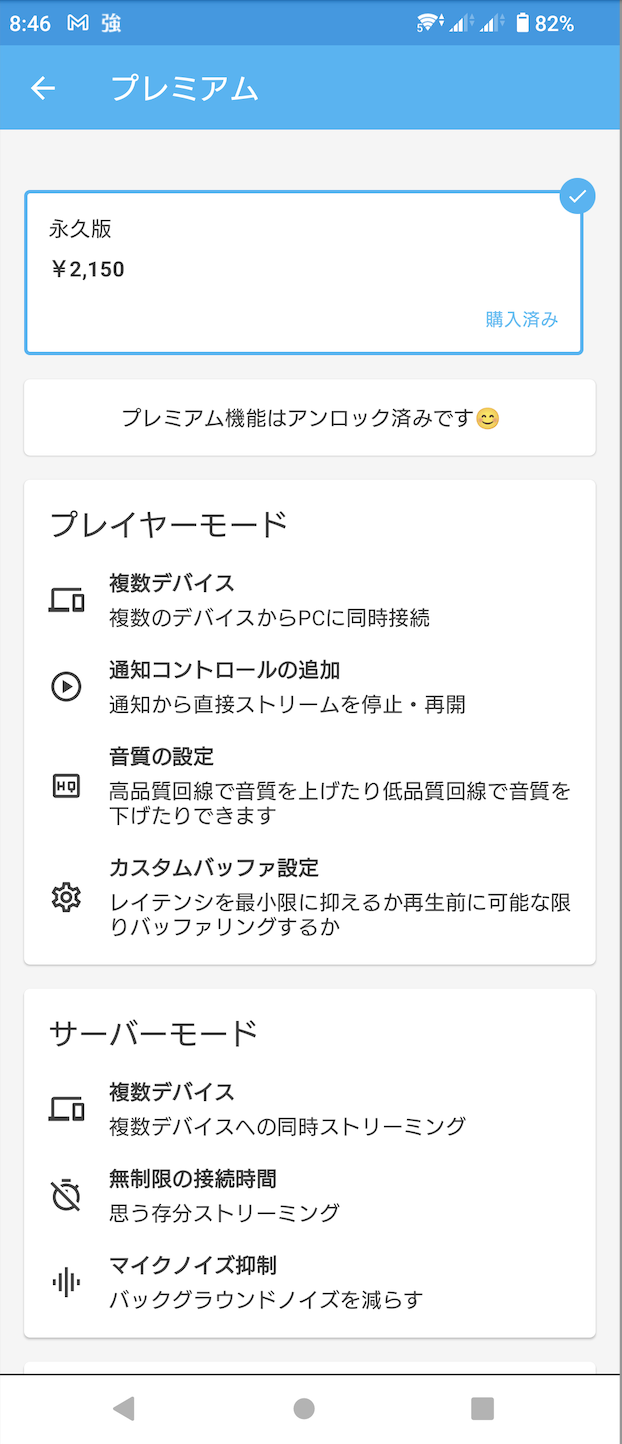622x1444 pixels.
Task: Click the play circle icon for 通知コントロールの追加
Action: (66, 687)
